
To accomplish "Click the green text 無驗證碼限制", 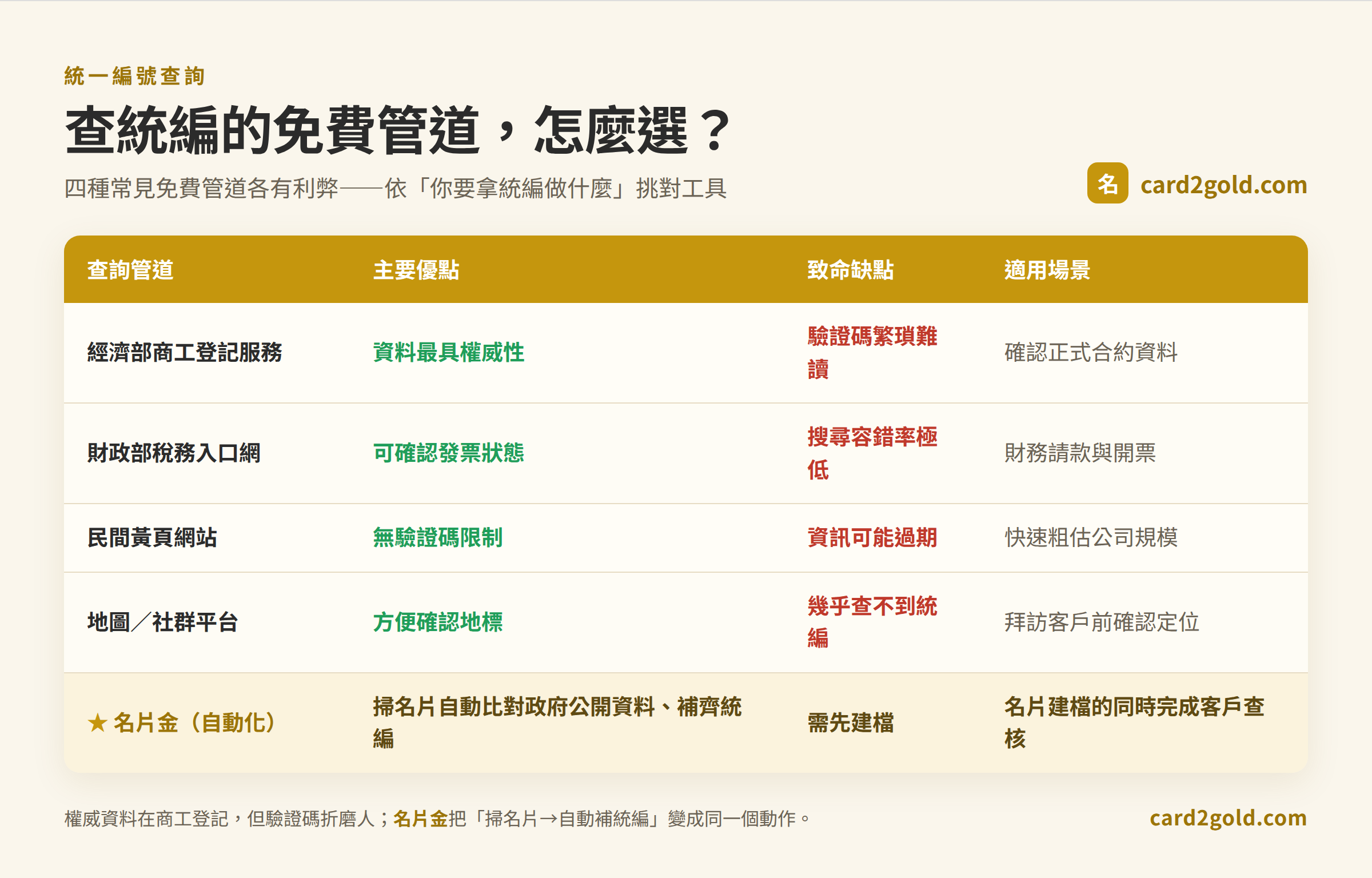I will [438, 537].
